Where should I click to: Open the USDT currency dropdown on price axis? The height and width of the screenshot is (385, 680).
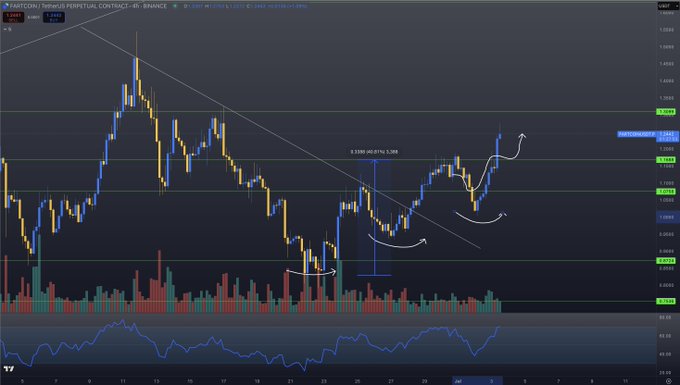point(667,6)
